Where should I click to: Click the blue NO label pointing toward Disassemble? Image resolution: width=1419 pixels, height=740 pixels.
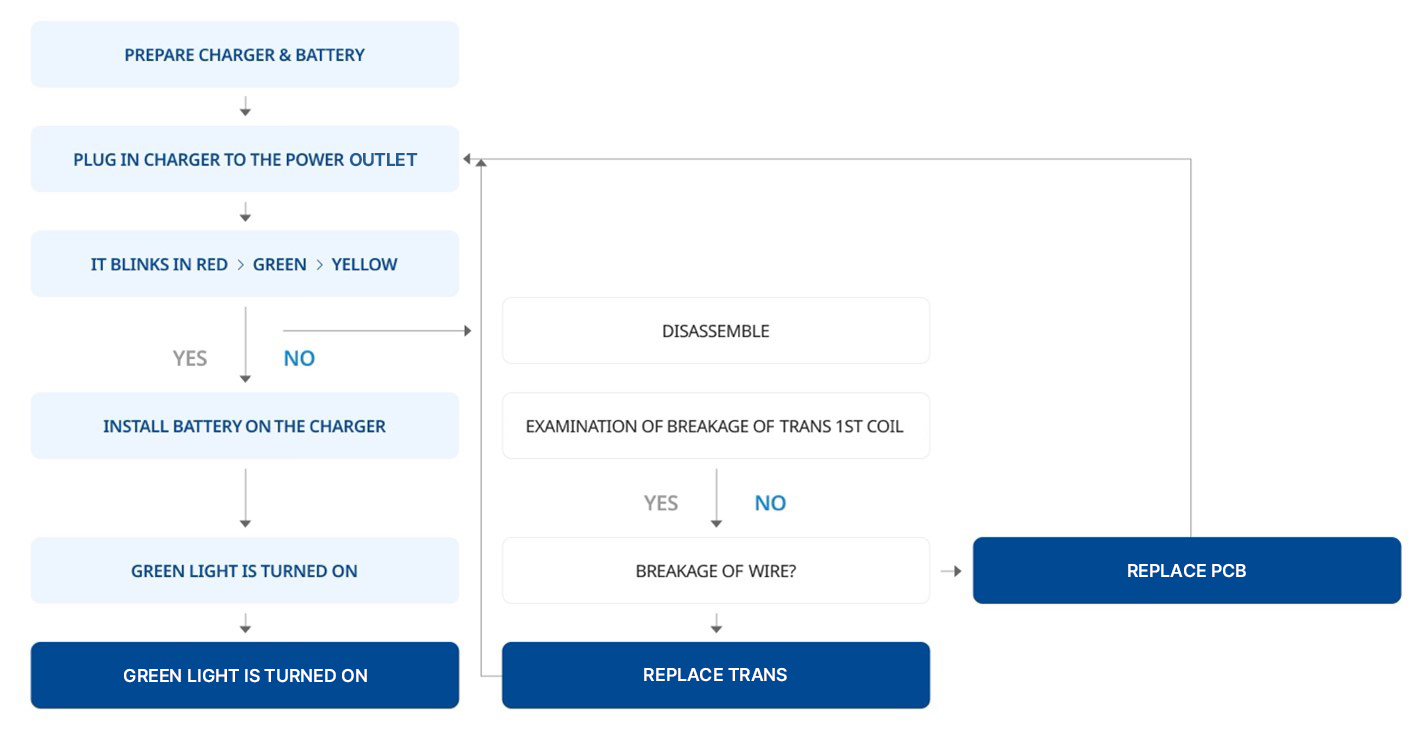point(299,358)
